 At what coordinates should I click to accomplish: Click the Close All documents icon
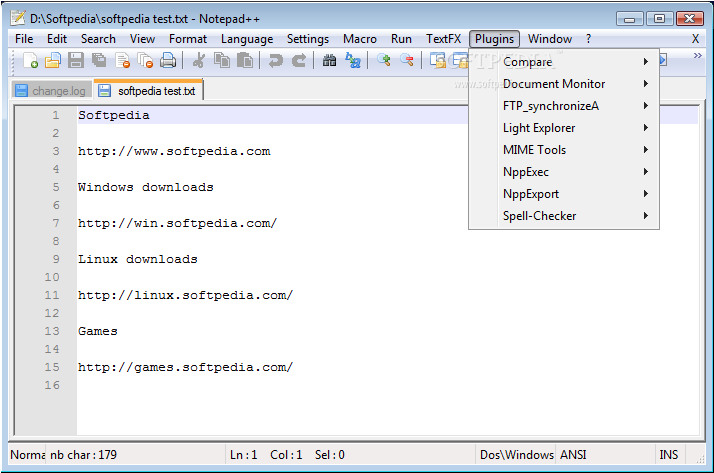[145, 60]
